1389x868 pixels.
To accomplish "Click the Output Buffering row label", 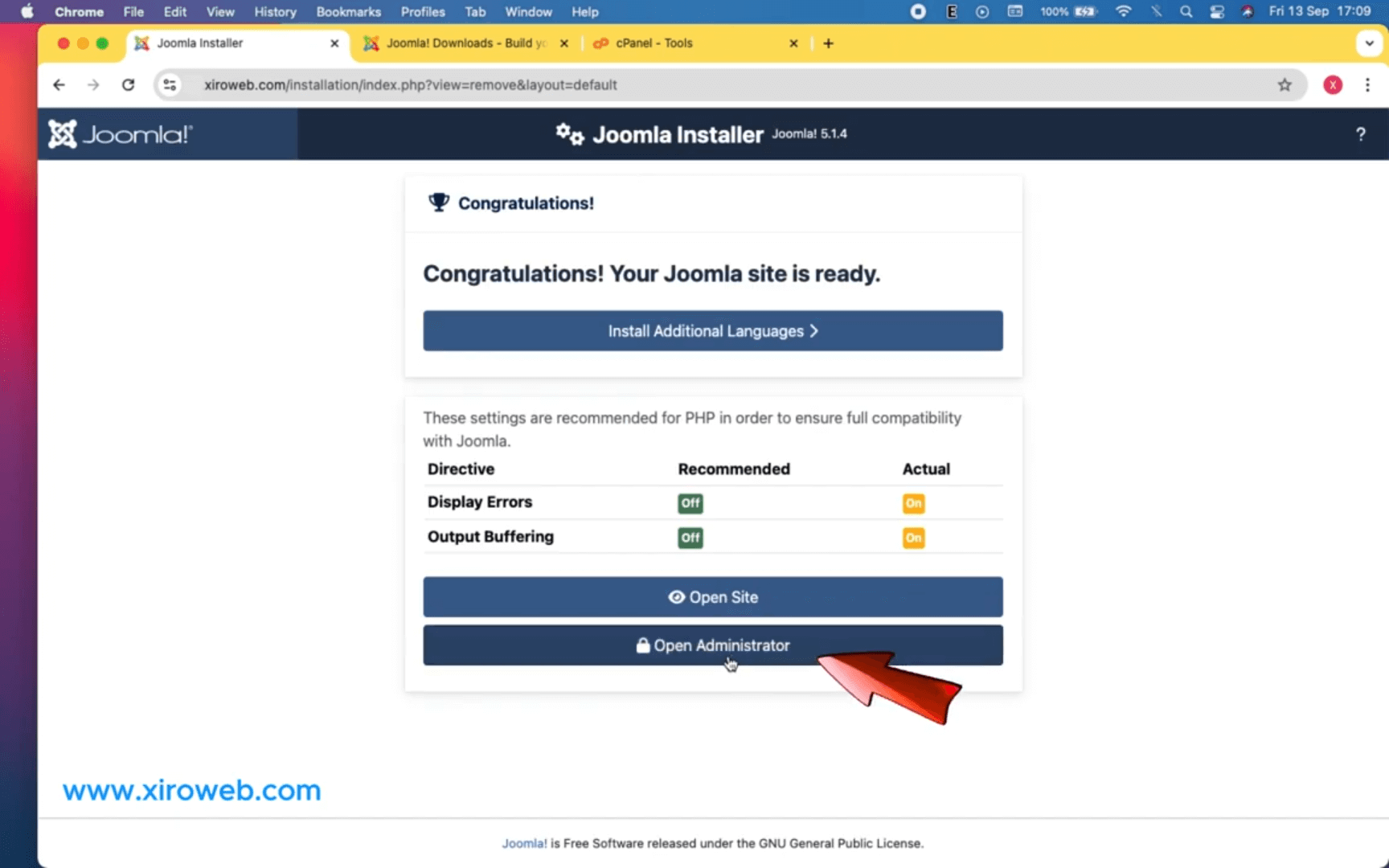I will click(490, 536).
